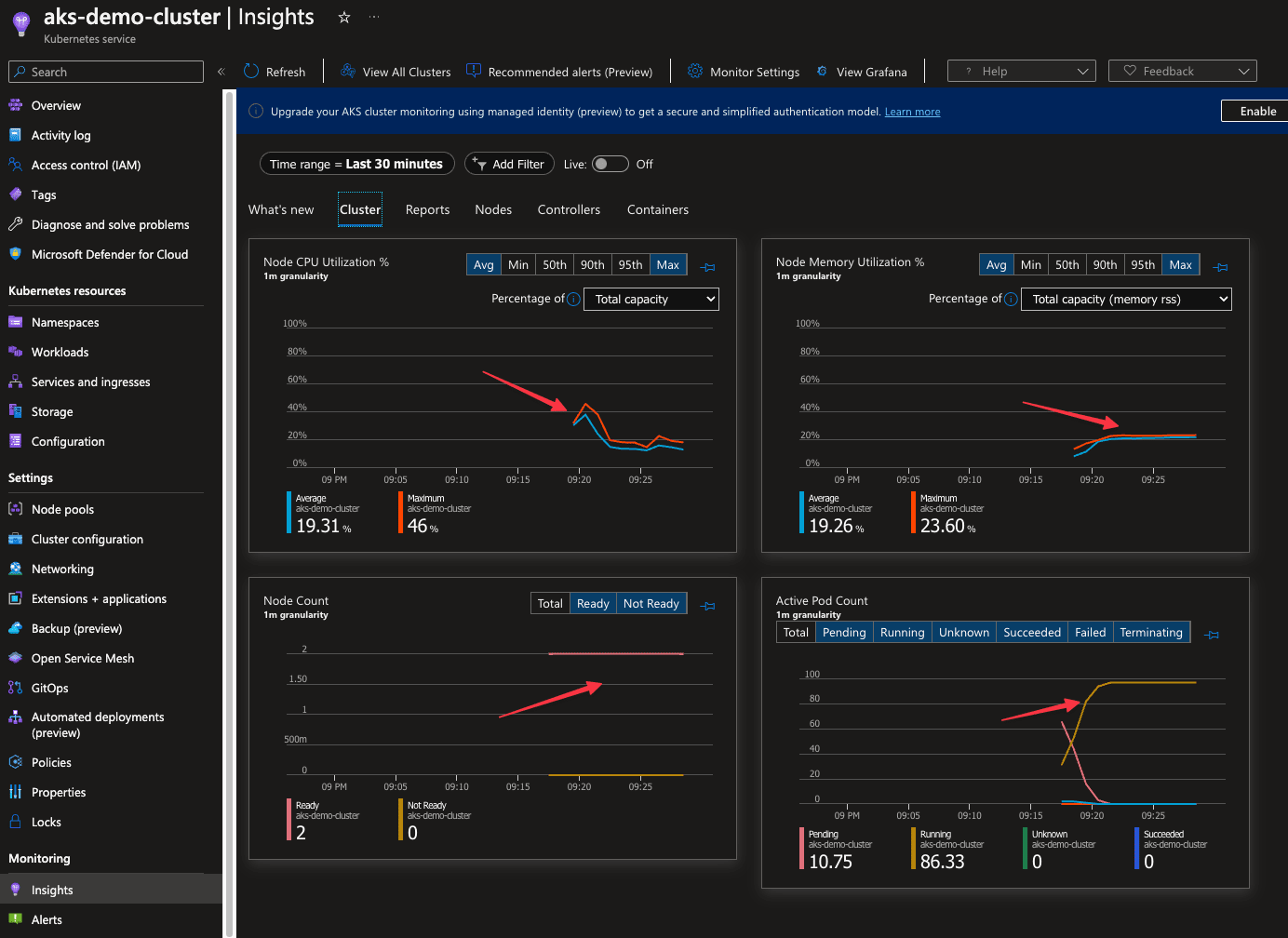The height and width of the screenshot is (938, 1288).
Task: Click the star to favorite this Insights view
Action: (343, 16)
